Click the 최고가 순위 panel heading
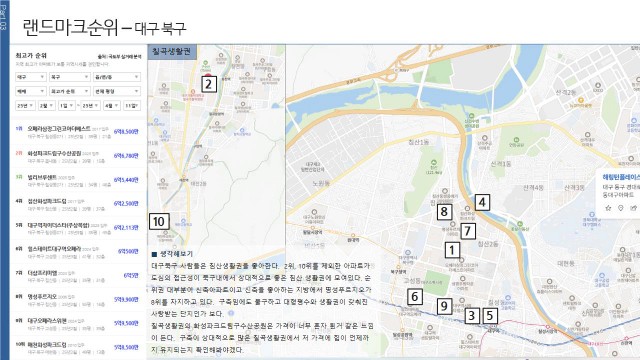 click(31, 55)
